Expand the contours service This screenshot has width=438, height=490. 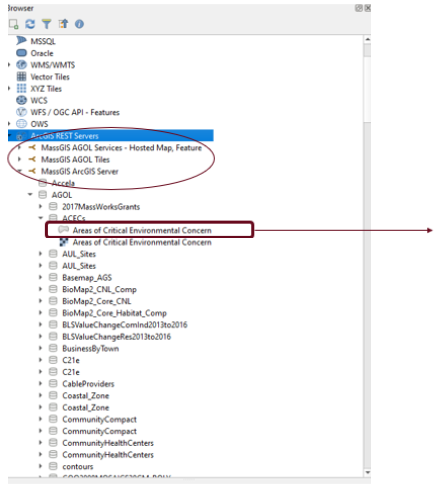pos(40,466)
